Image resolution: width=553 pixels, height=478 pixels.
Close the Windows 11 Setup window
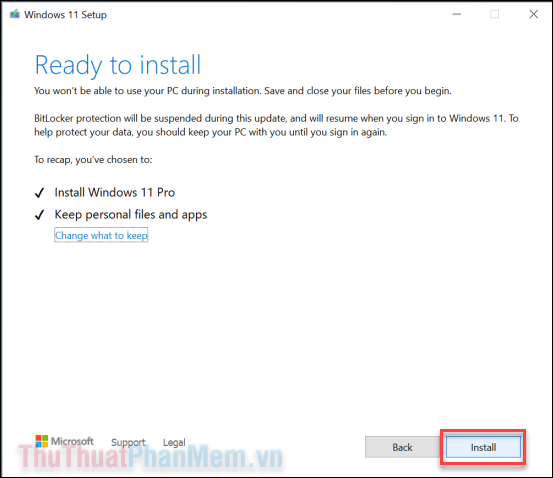[534, 14]
